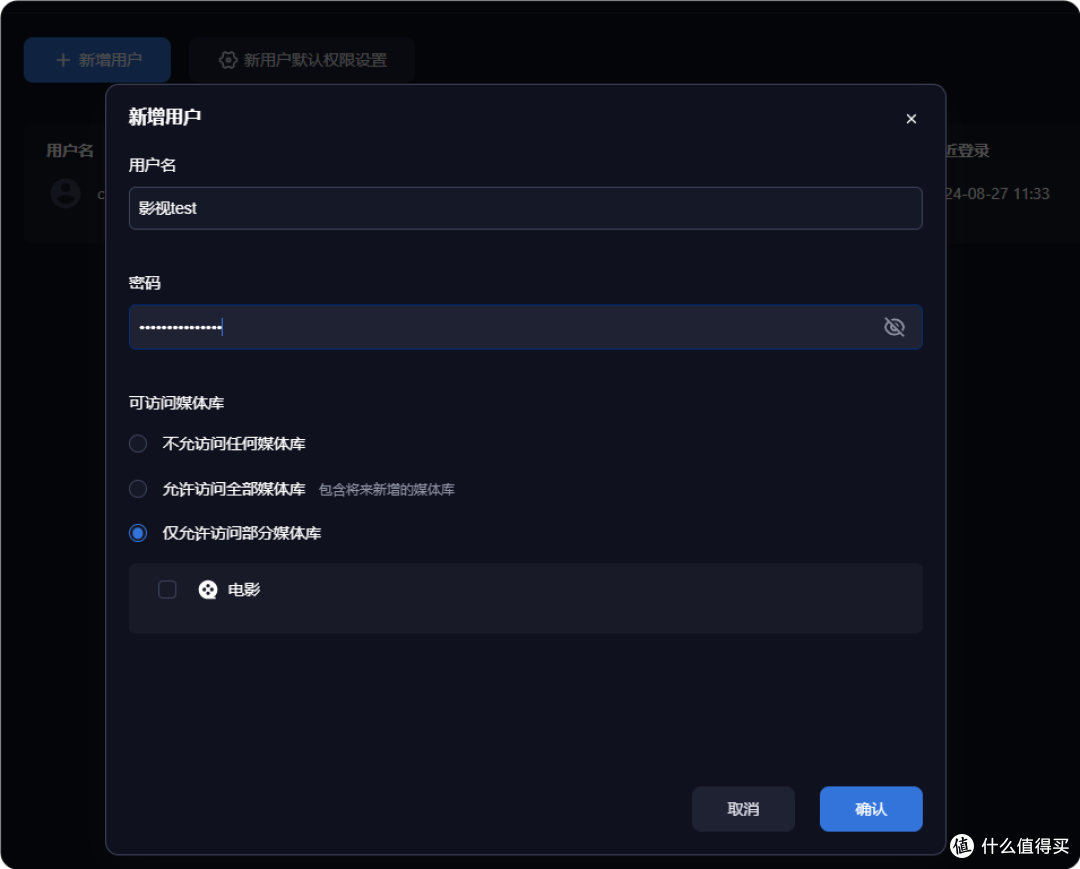Check the 电影 media library checkbox
Image resolution: width=1080 pixels, height=869 pixels.
click(167, 590)
